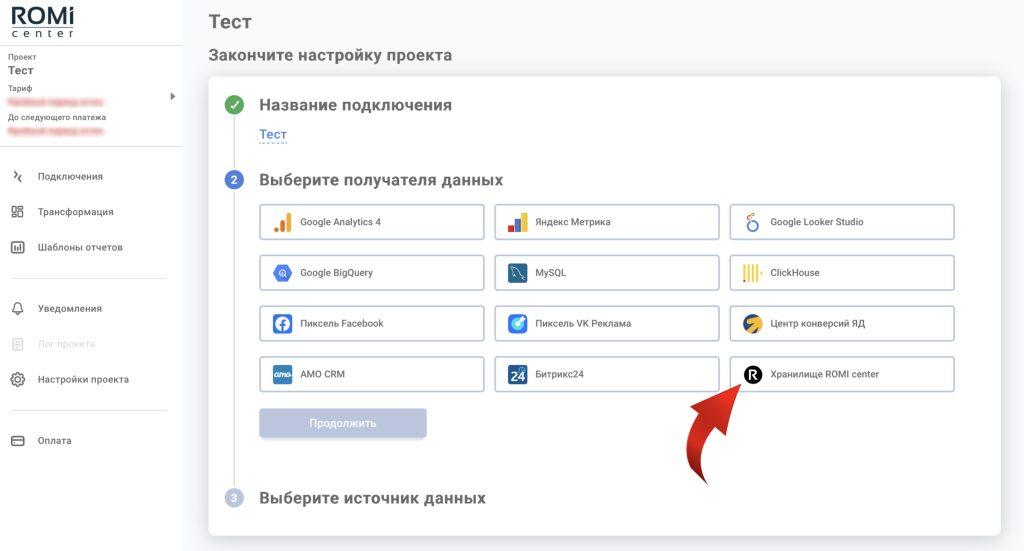Click the AMO CRM logo icon

coord(282,374)
